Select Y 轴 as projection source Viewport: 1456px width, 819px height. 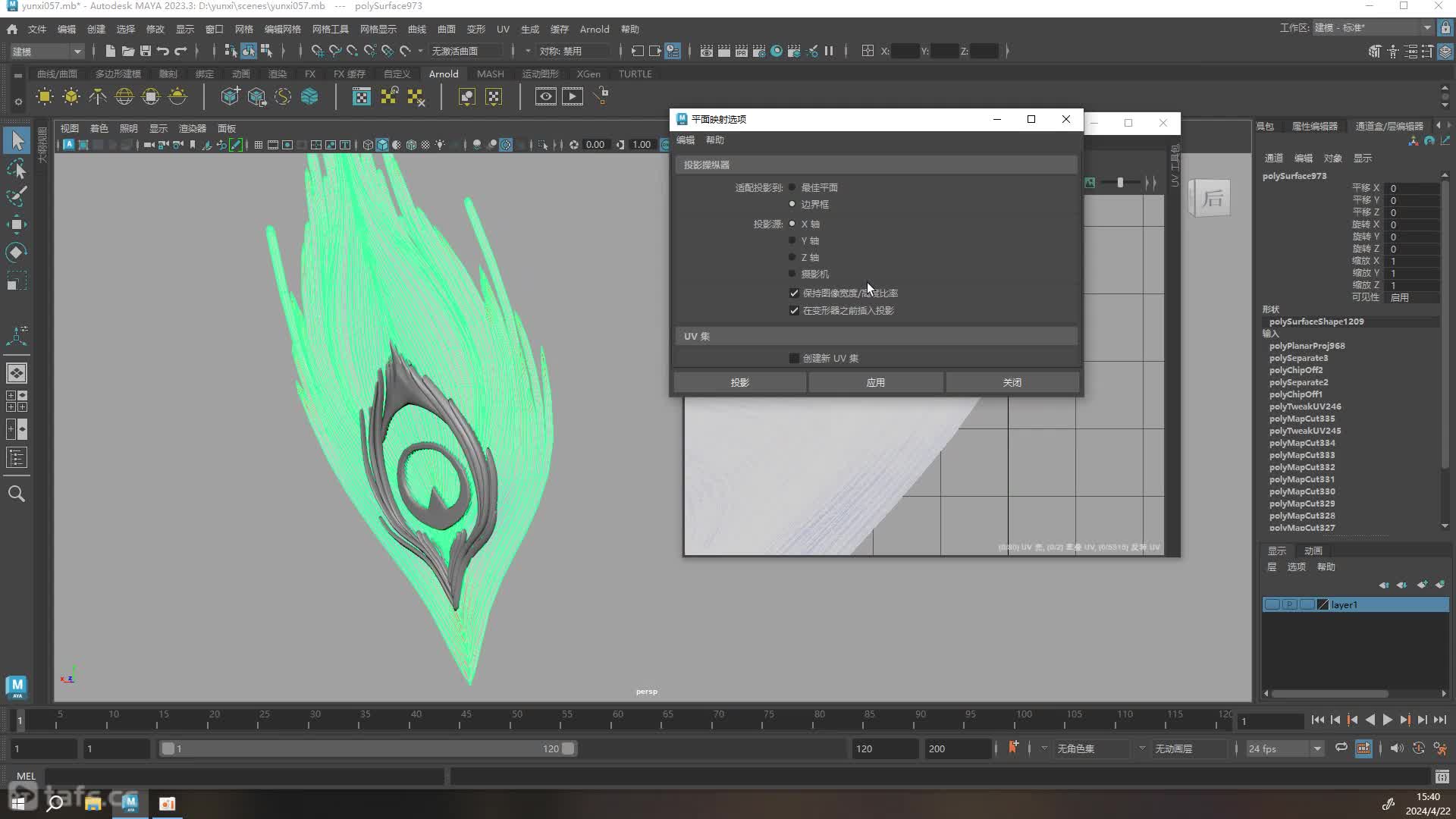(792, 240)
